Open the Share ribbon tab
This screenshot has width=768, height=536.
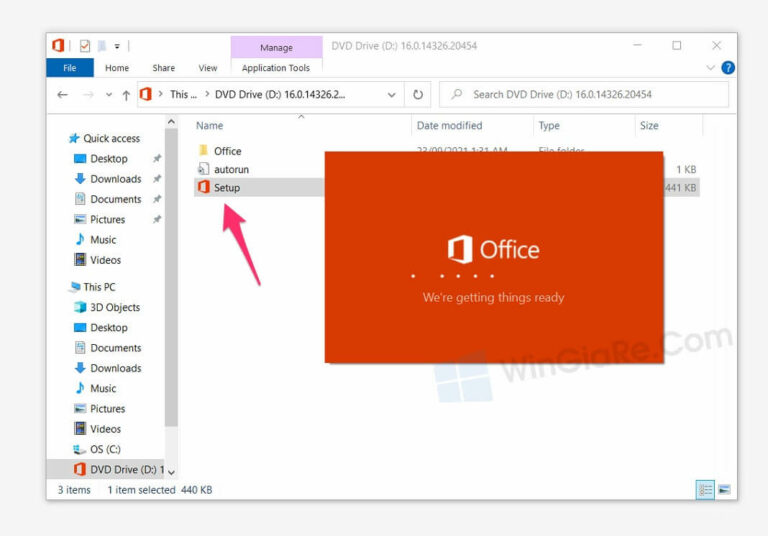click(164, 68)
